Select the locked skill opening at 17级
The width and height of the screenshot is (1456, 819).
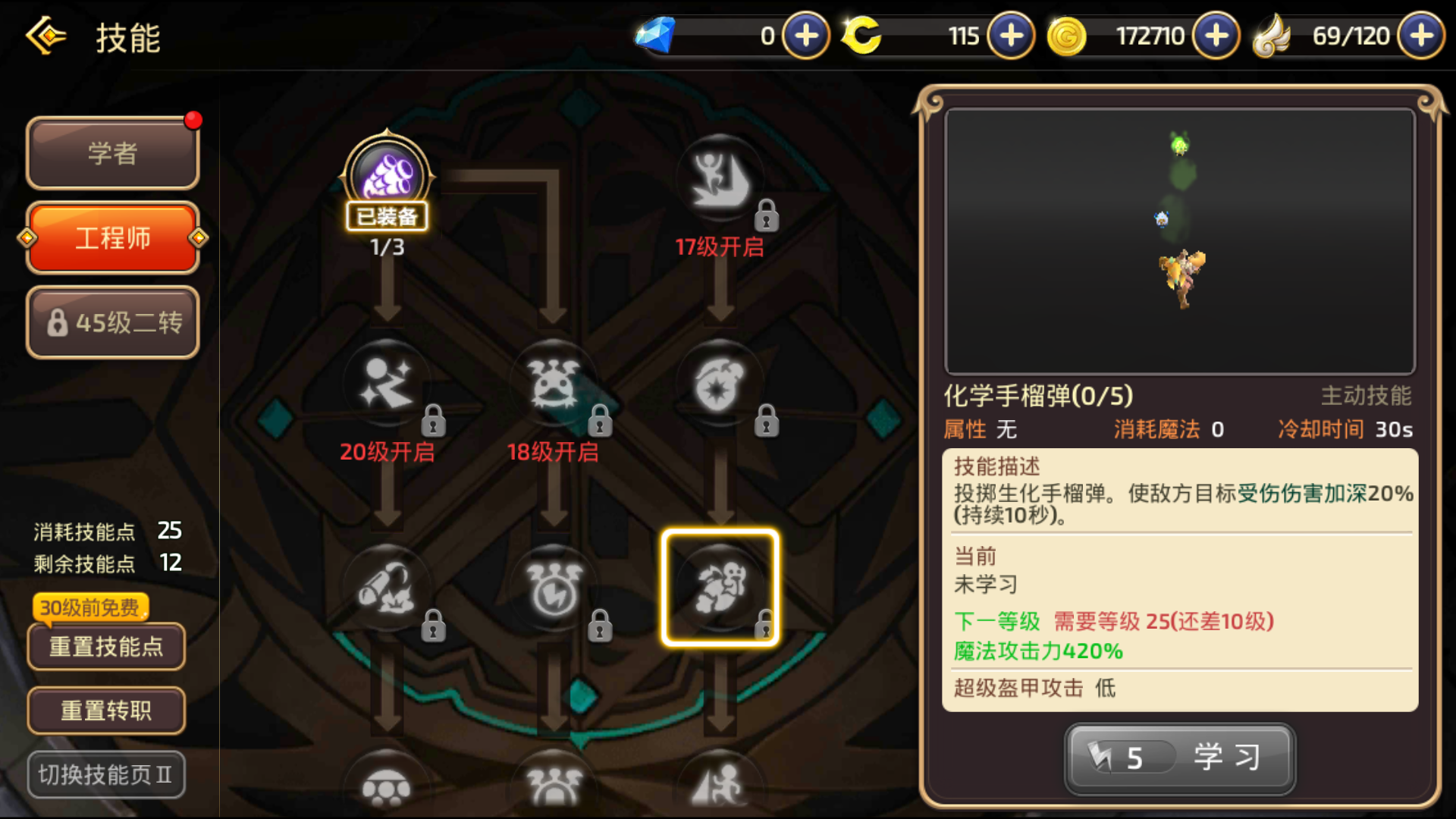point(720,180)
